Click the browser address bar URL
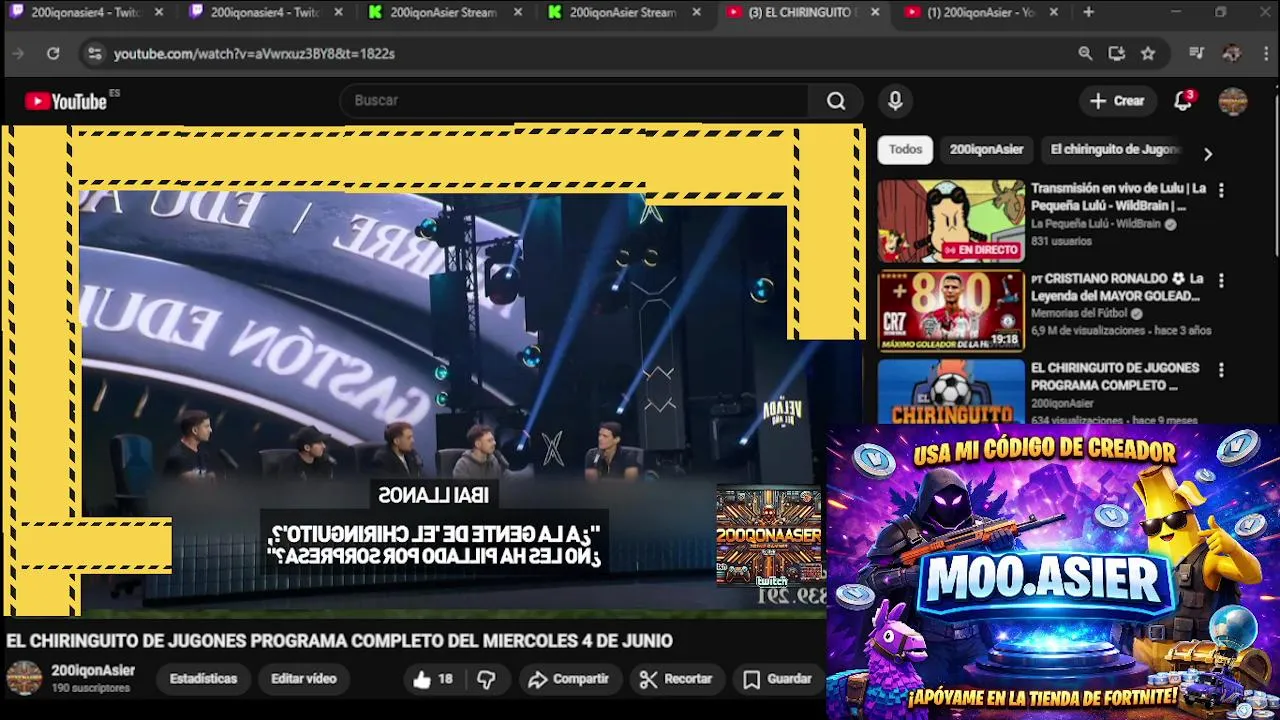The image size is (1280, 720). [254, 53]
